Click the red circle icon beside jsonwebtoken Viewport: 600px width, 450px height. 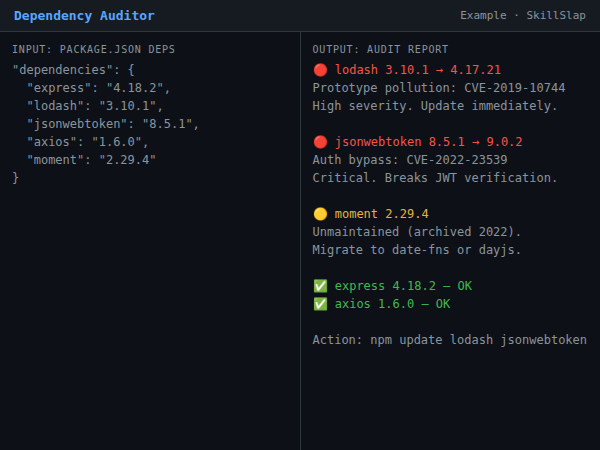click(x=320, y=142)
